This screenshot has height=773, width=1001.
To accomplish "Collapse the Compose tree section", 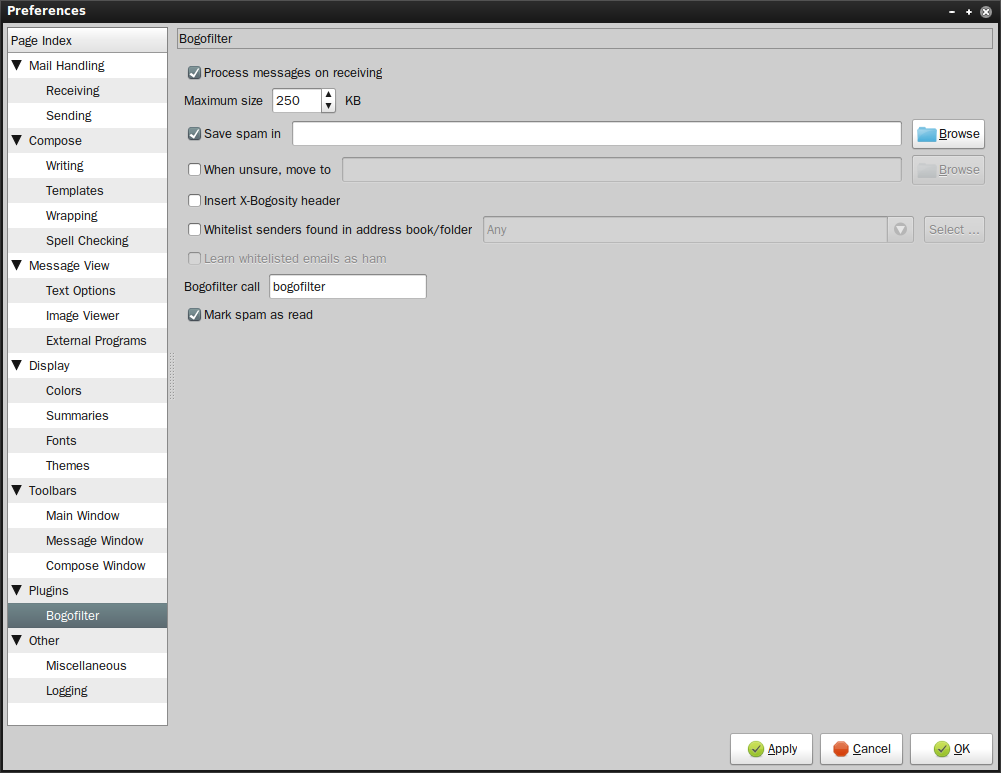I will pyautogui.click(x=17, y=140).
